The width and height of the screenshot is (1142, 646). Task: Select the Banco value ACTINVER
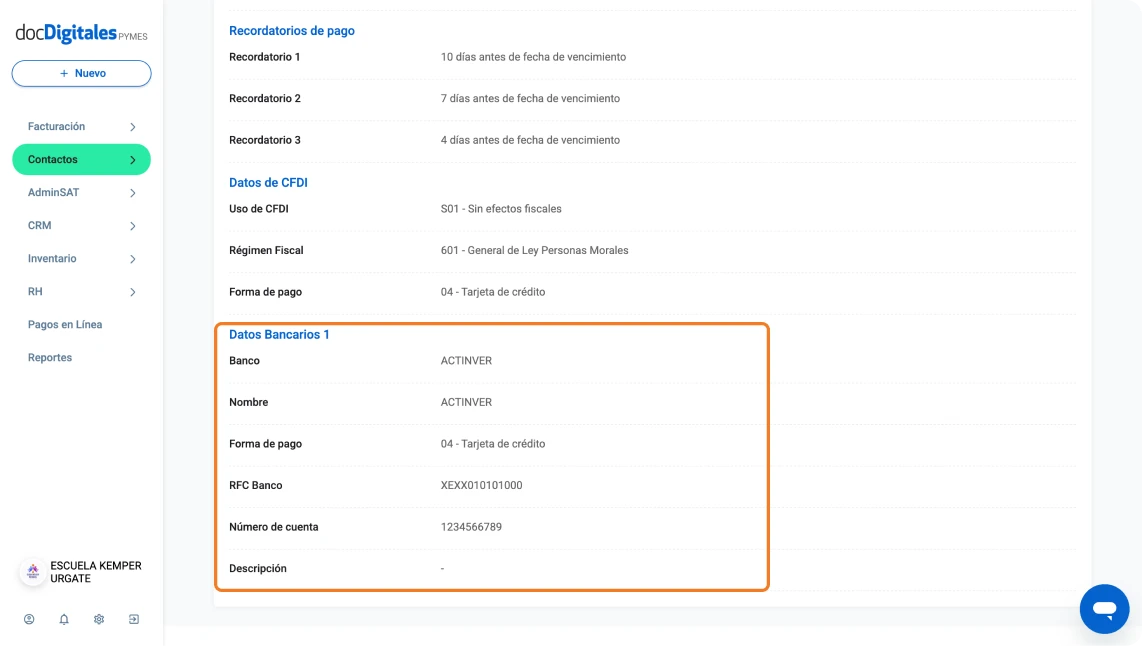466,361
